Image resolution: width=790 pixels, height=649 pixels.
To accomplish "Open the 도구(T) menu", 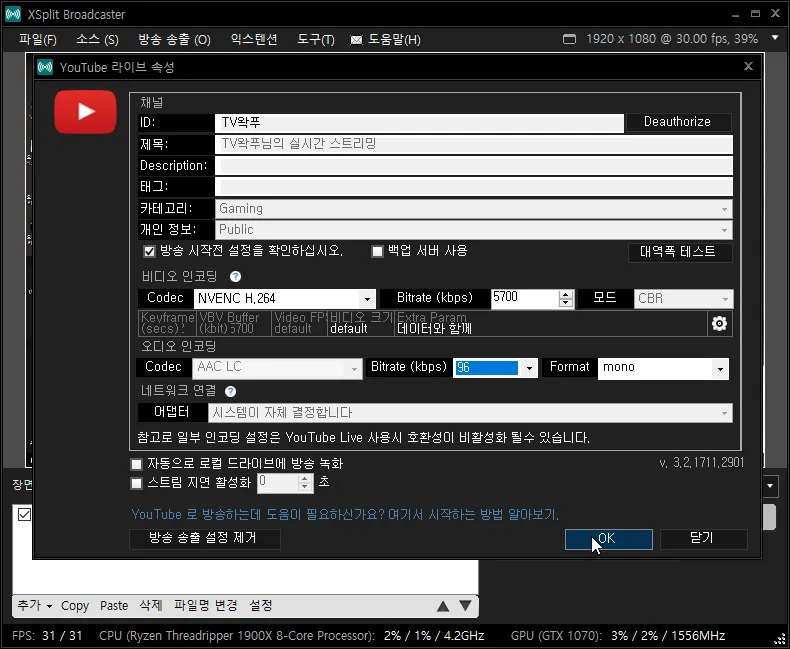I will (x=316, y=39).
